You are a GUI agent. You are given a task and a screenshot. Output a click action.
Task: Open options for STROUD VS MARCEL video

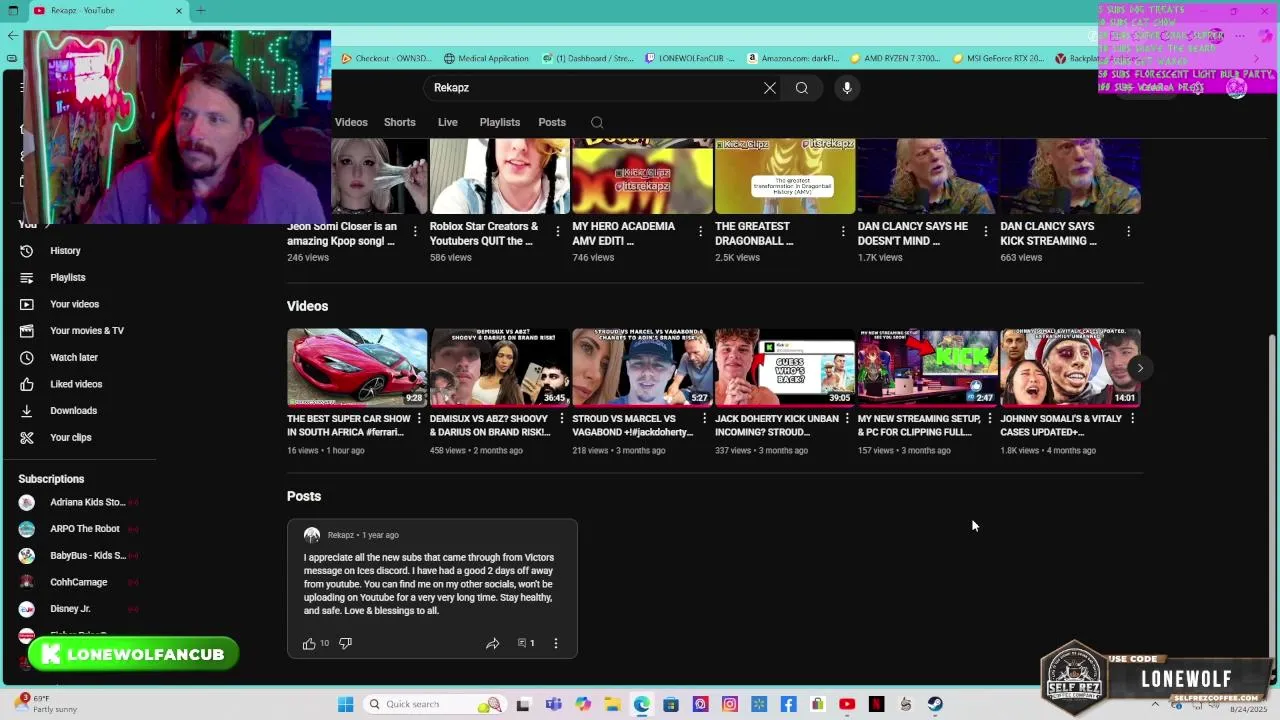704,419
